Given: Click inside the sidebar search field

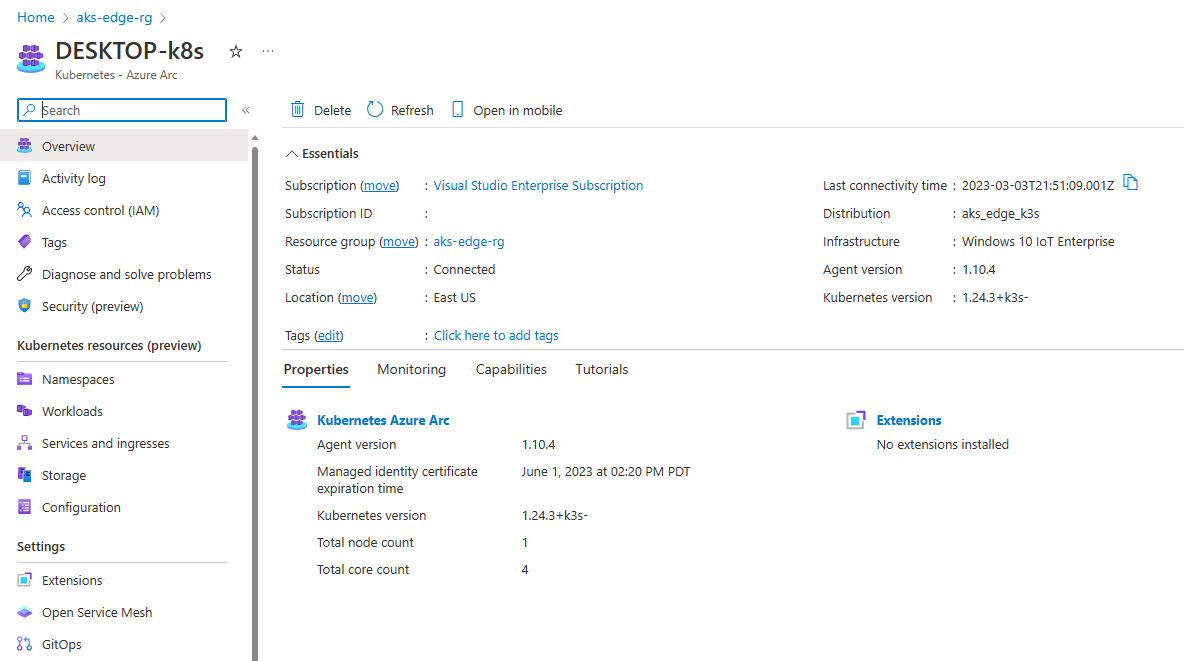Looking at the screenshot, I should click(120, 110).
